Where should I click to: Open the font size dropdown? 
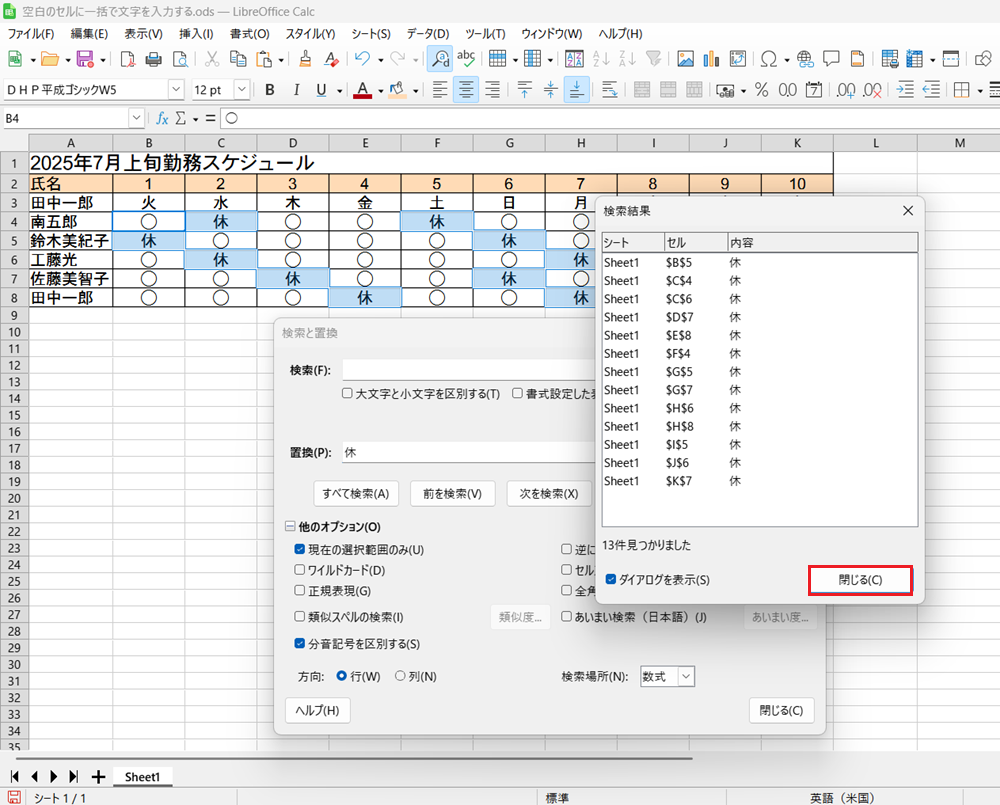click(x=242, y=90)
